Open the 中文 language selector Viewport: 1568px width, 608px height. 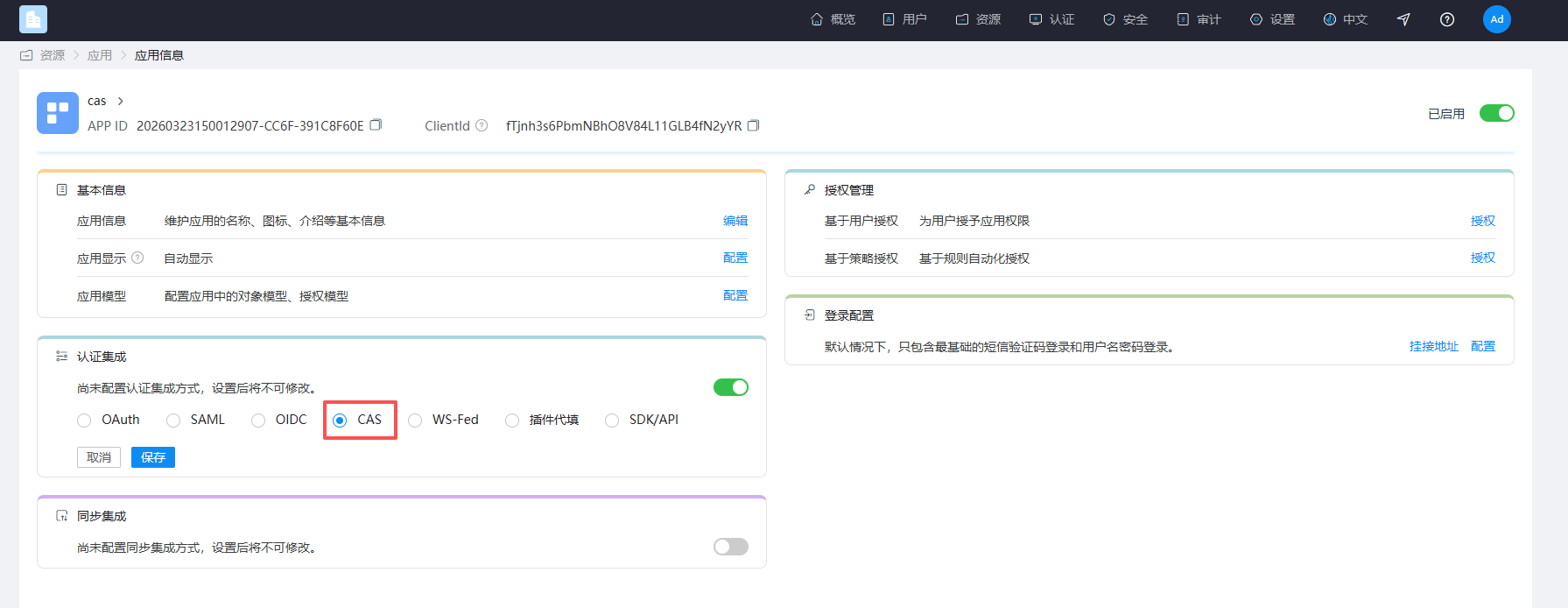pos(1346,19)
